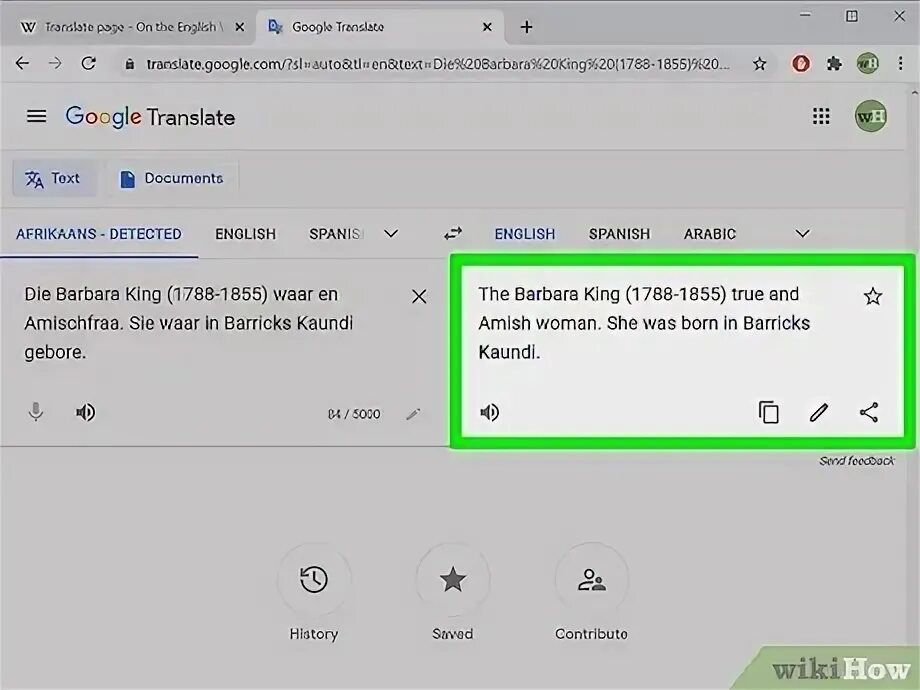
Task: Open the Chrome profile avatar in toolbar
Action: point(867,63)
